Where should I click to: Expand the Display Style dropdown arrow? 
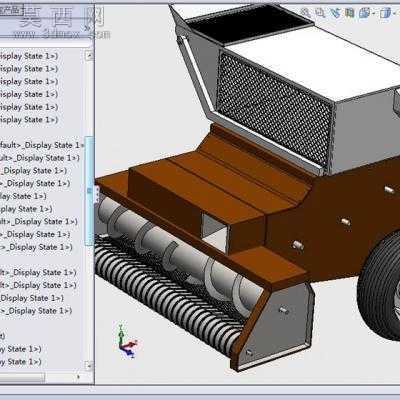(x=394, y=14)
